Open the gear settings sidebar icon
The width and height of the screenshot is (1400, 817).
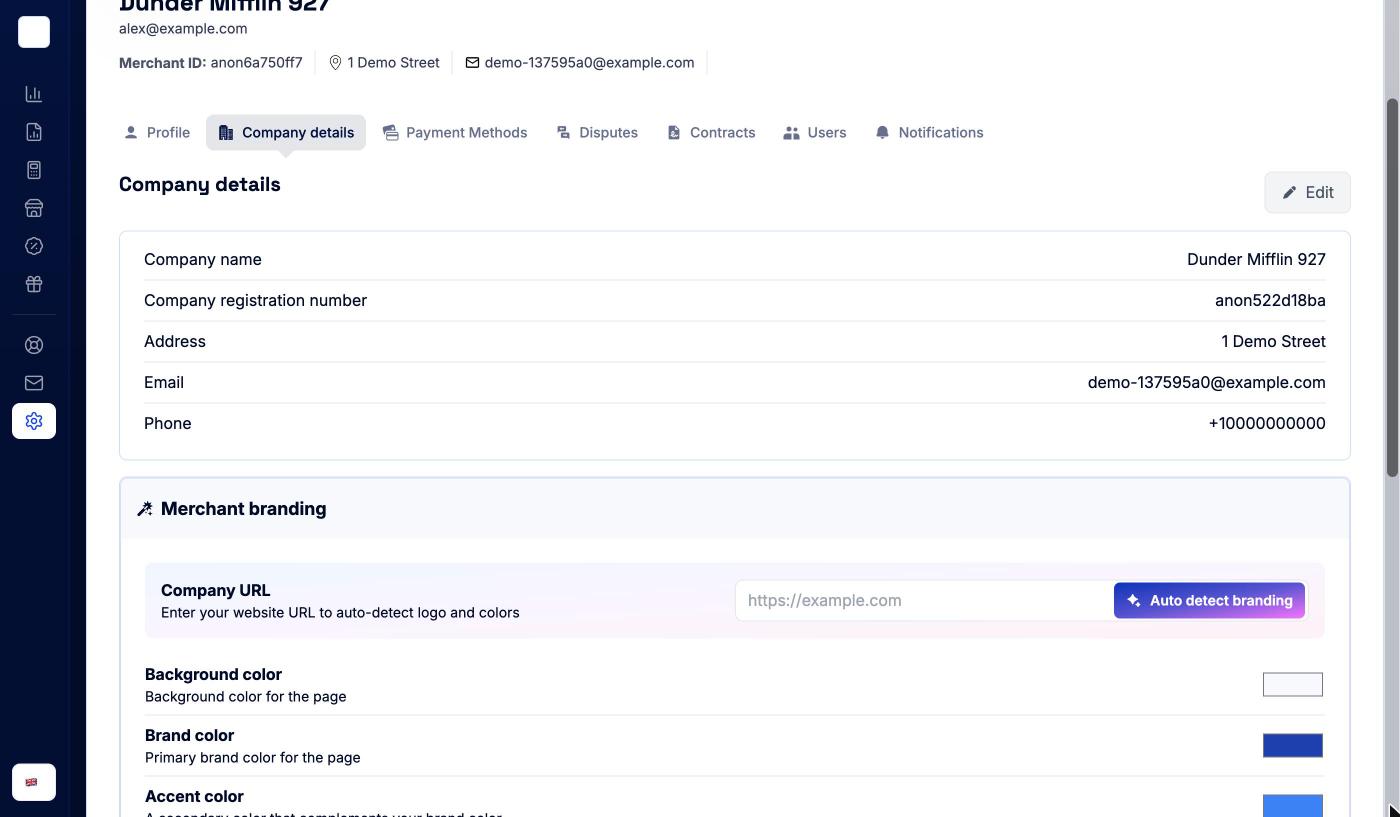(x=34, y=421)
